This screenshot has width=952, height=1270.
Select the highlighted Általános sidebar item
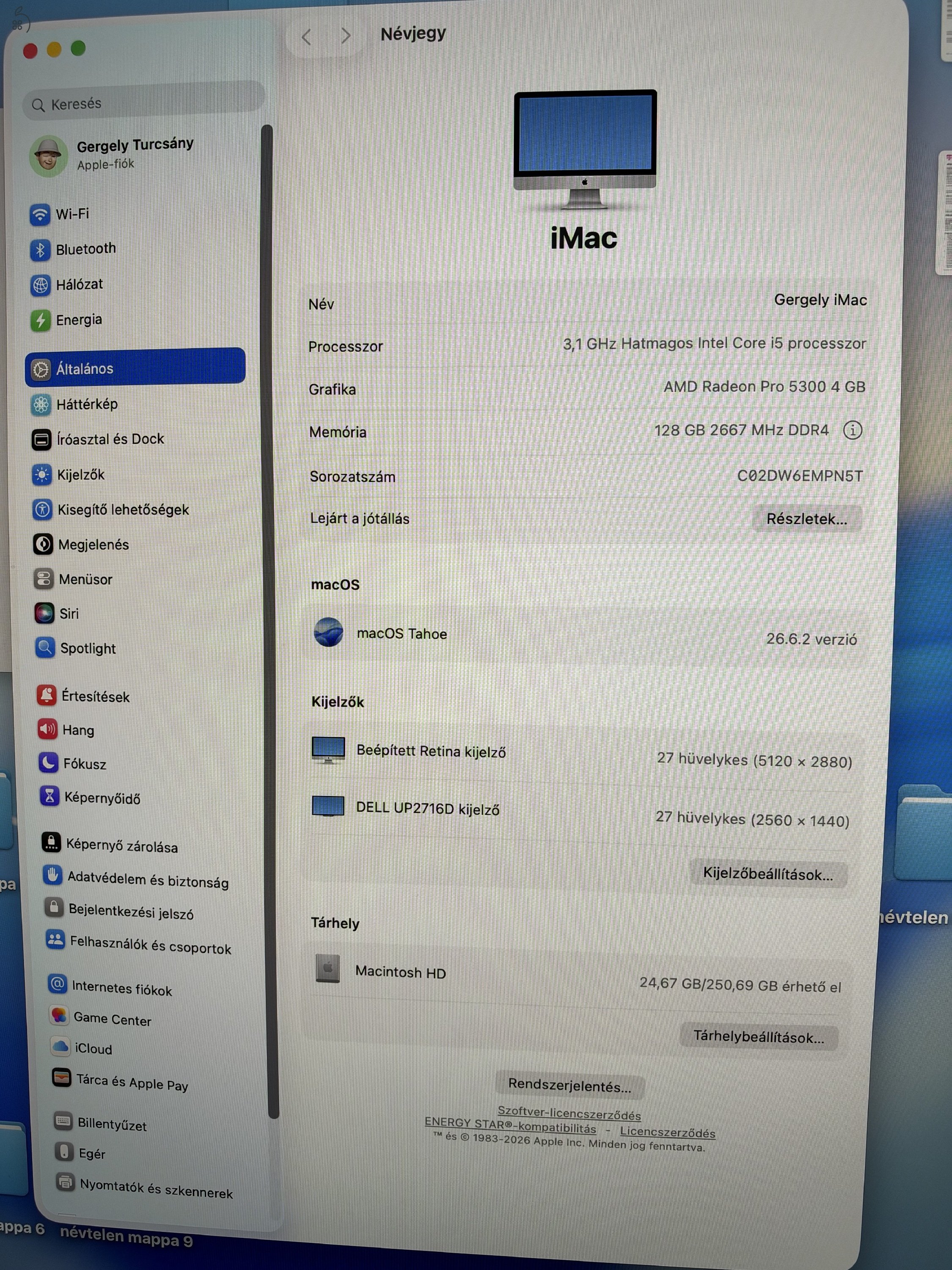point(135,367)
